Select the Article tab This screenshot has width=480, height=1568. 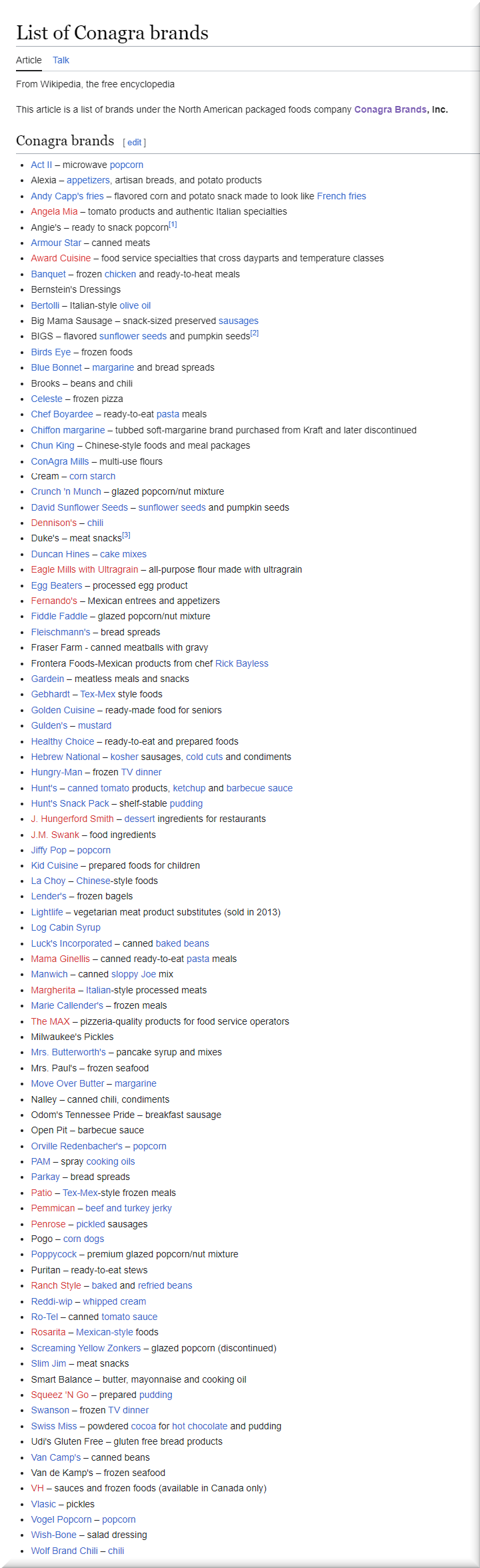[29, 60]
